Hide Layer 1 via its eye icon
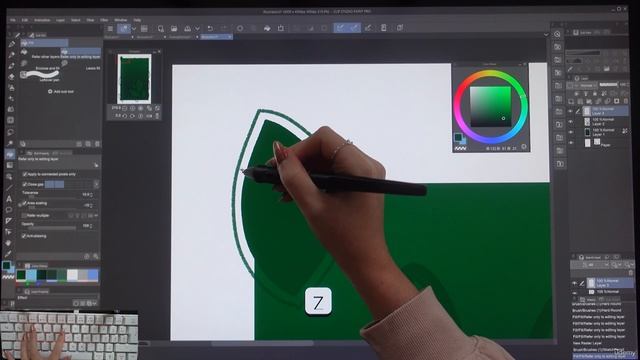This screenshot has height=360, width=640. click(x=571, y=132)
